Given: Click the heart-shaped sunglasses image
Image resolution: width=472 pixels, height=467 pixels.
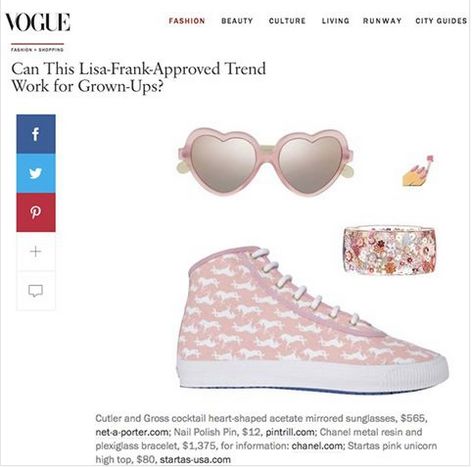Looking at the screenshot, I should tap(265, 161).
